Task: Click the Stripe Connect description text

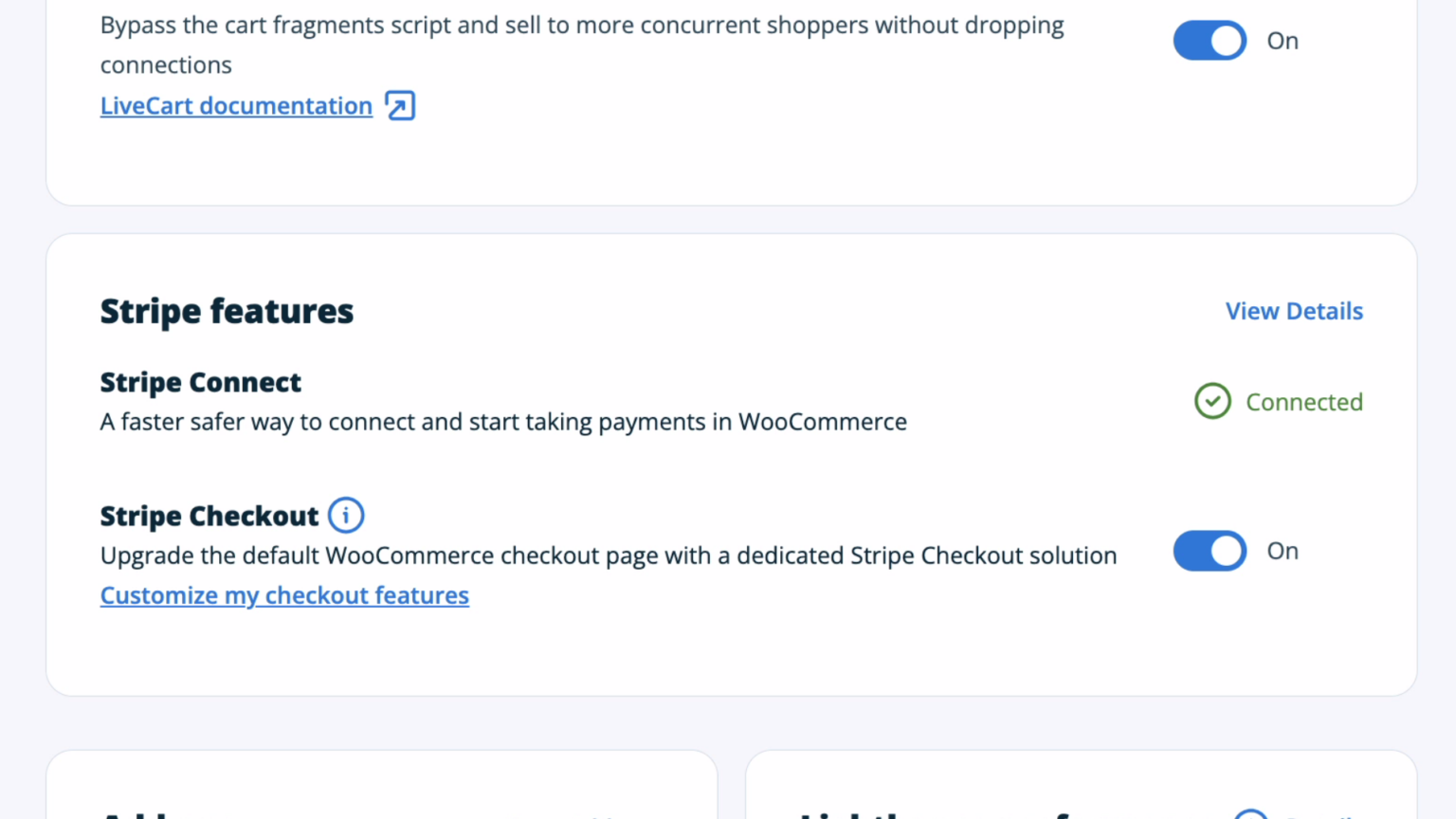Action: 503,422
